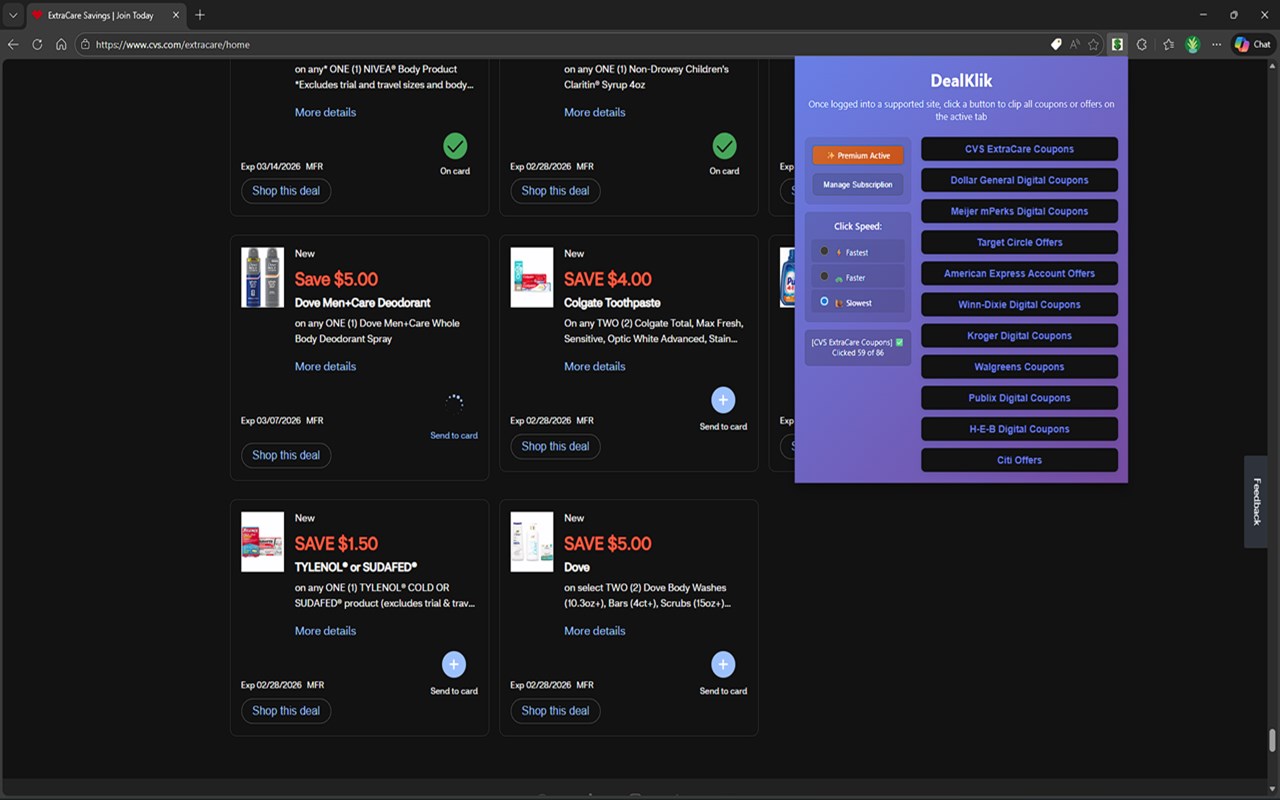Clip American Express Account Offers
The width and height of the screenshot is (1280, 800).
click(x=1019, y=273)
